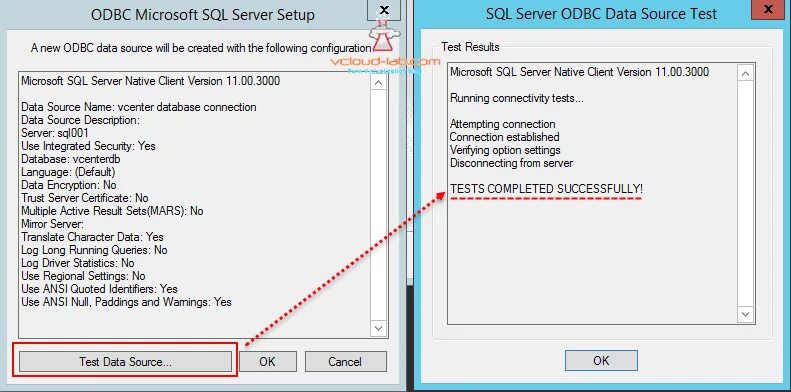Select the 'Translate Character Data: Yes' line
Viewport: 791px width, 392px height.
coord(92,237)
